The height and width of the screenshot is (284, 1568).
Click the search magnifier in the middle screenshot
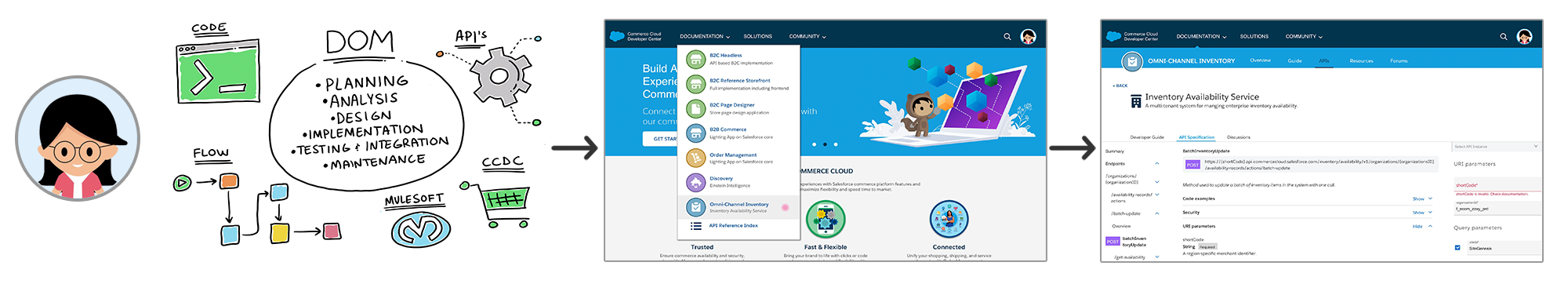(1007, 36)
